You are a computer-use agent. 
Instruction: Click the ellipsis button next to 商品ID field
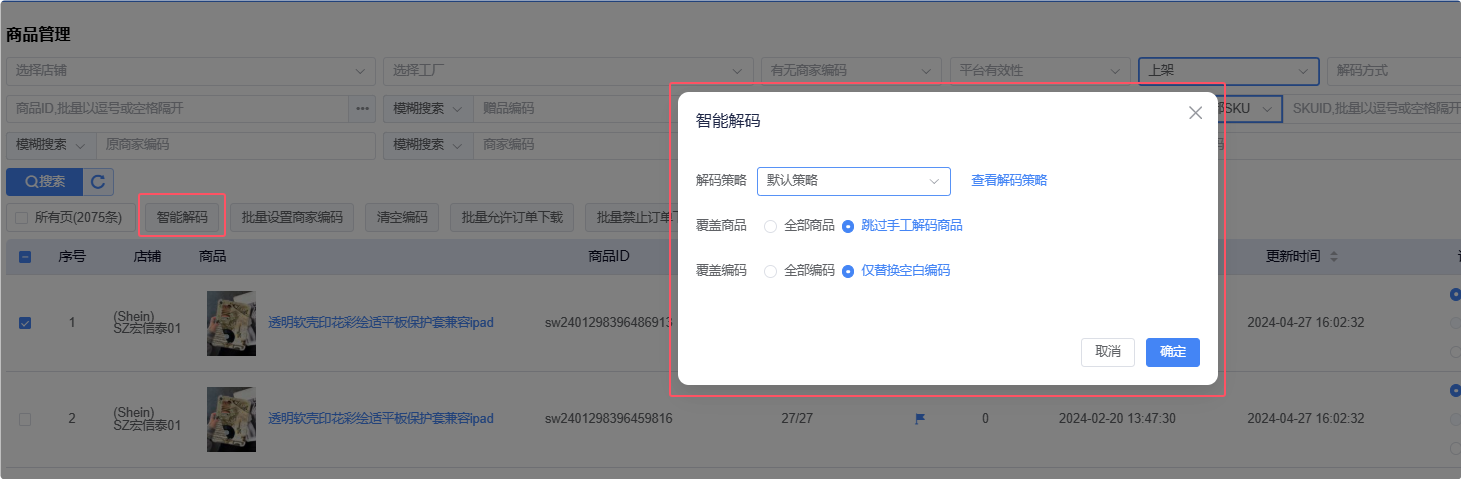(x=361, y=108)
